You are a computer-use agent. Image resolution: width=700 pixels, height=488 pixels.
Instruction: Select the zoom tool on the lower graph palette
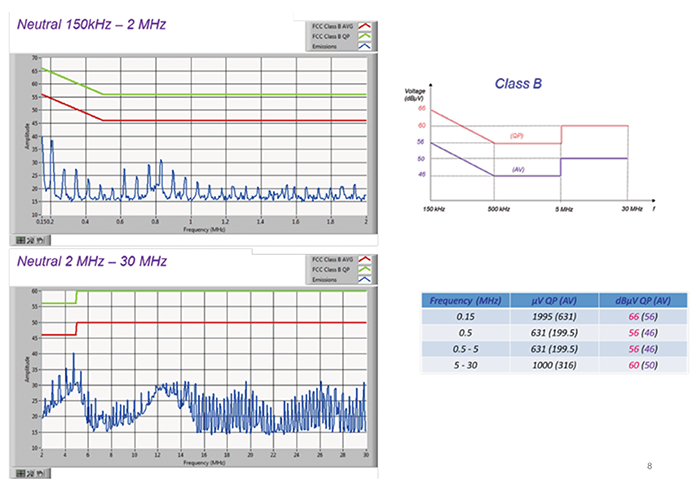coord(32,473)
